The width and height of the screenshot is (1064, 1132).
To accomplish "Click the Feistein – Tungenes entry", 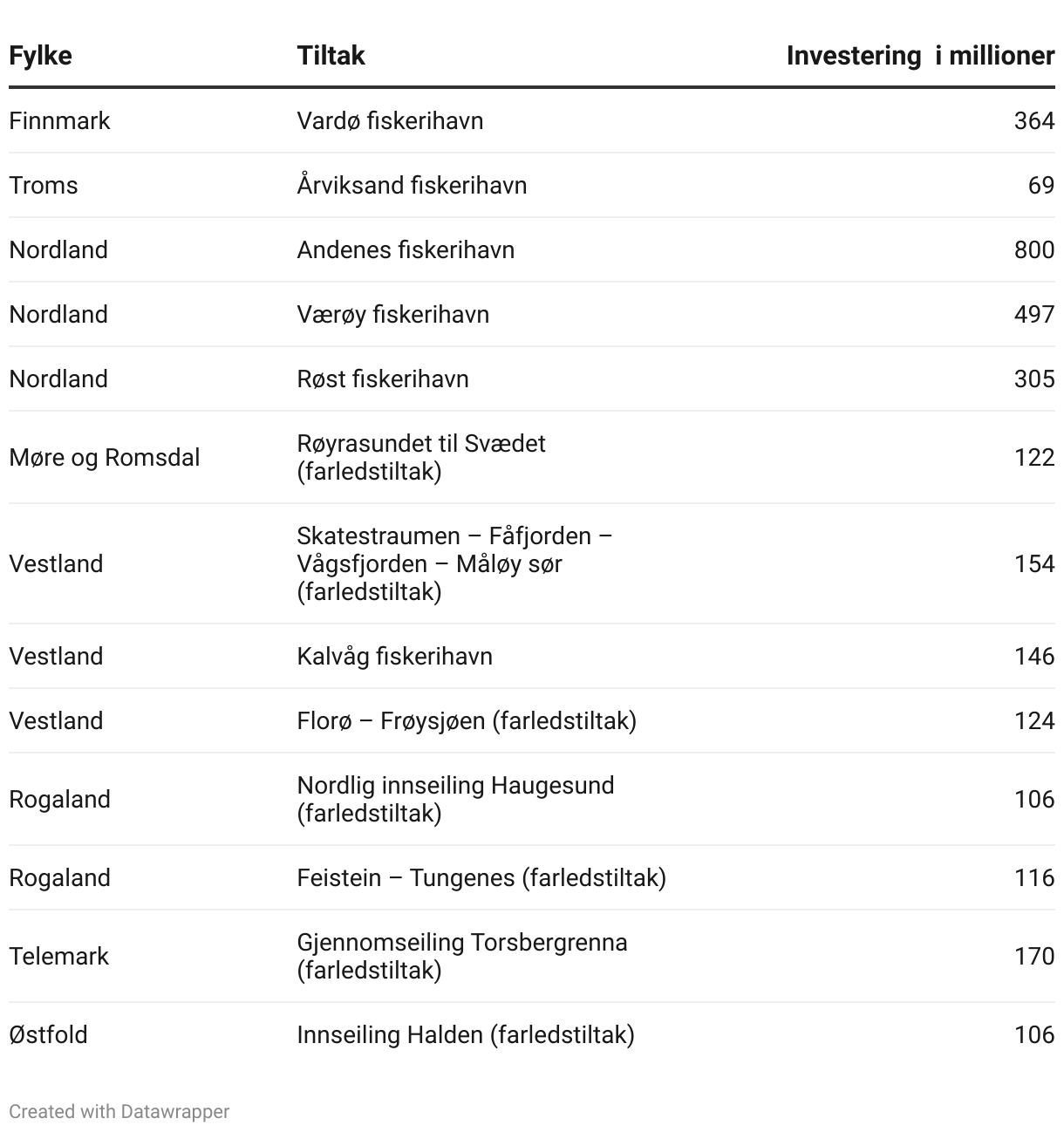I will 481,877.
